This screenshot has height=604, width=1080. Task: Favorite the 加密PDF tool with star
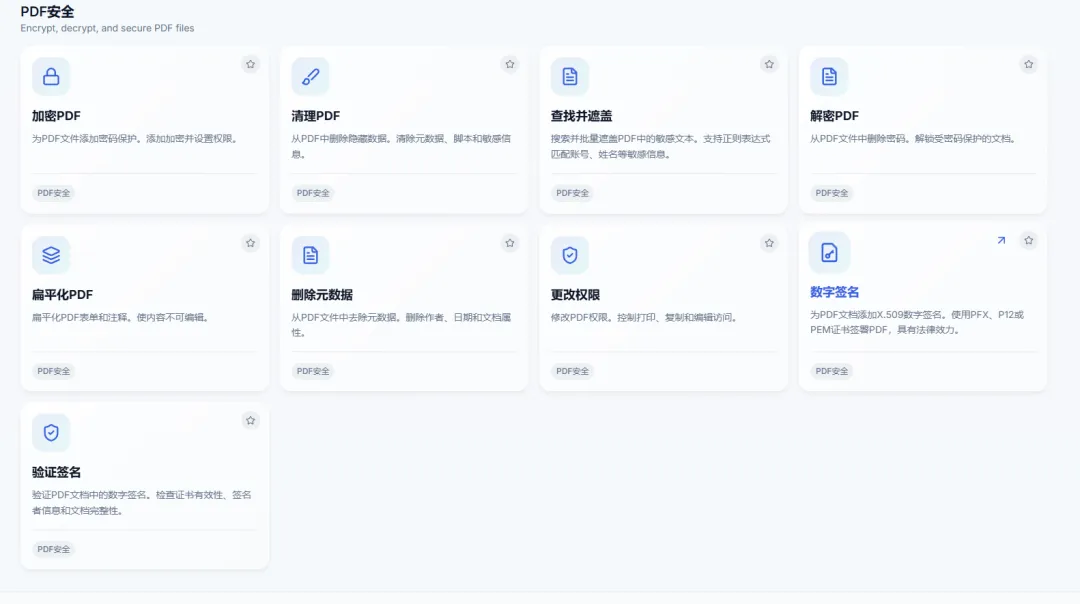(251, 64)
